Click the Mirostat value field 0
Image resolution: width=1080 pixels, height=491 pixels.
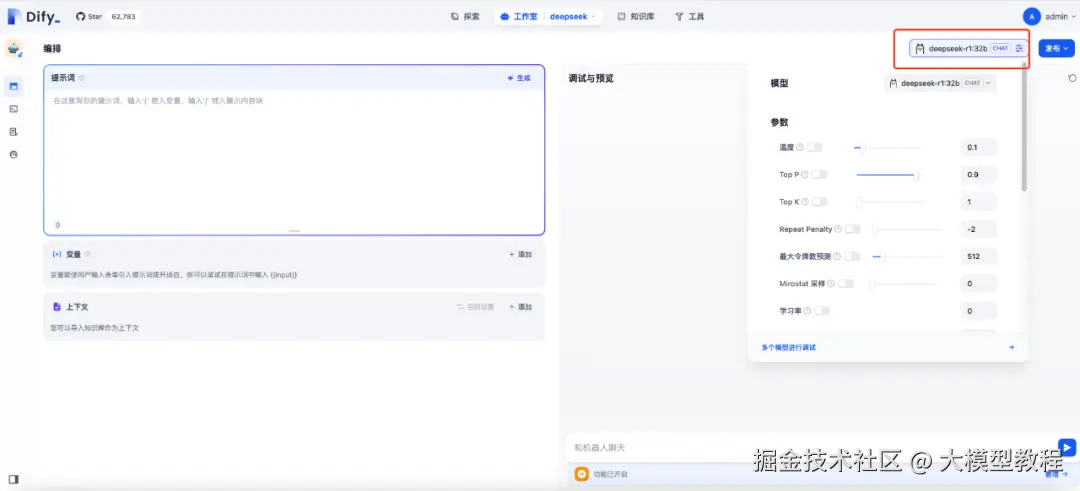979,283
